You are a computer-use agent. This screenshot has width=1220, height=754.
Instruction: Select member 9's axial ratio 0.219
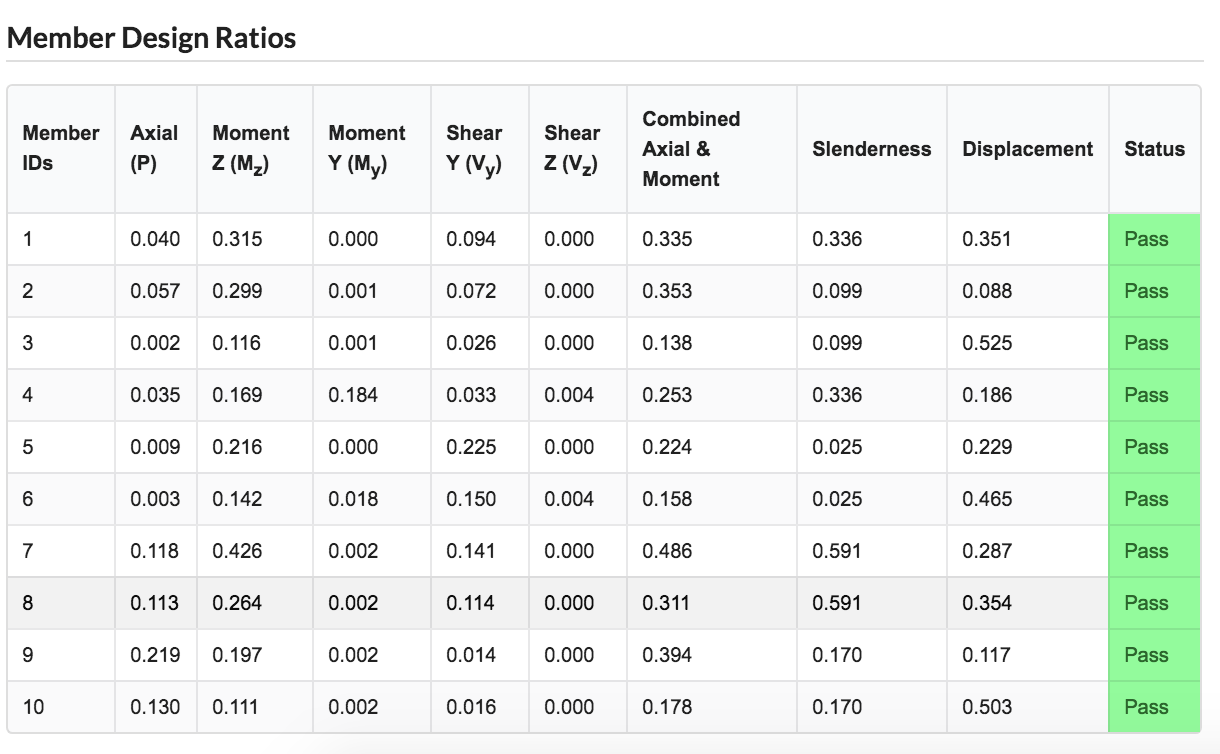coord(155,655)
